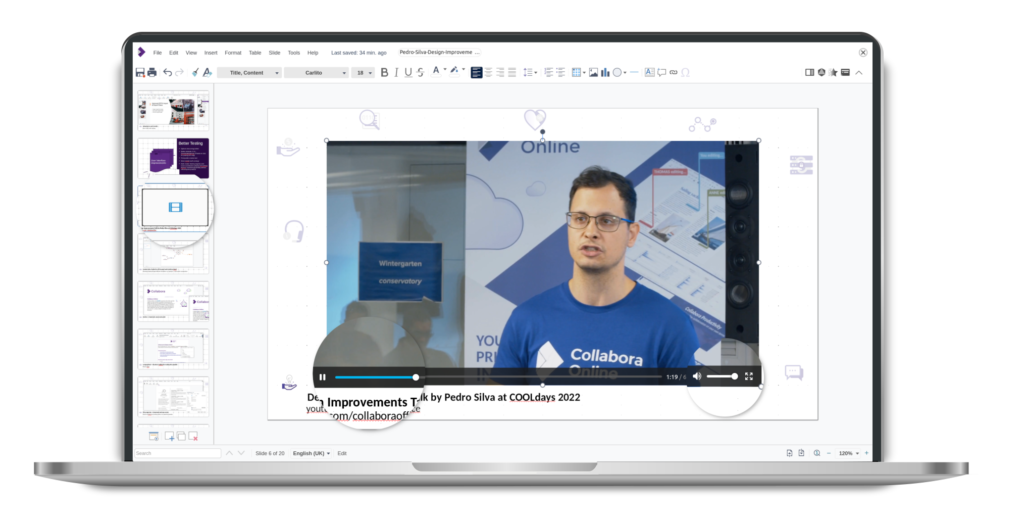Apply the highlighting color marker
1024x521 pixels.
pyautogui.click(x=455, y=71)
